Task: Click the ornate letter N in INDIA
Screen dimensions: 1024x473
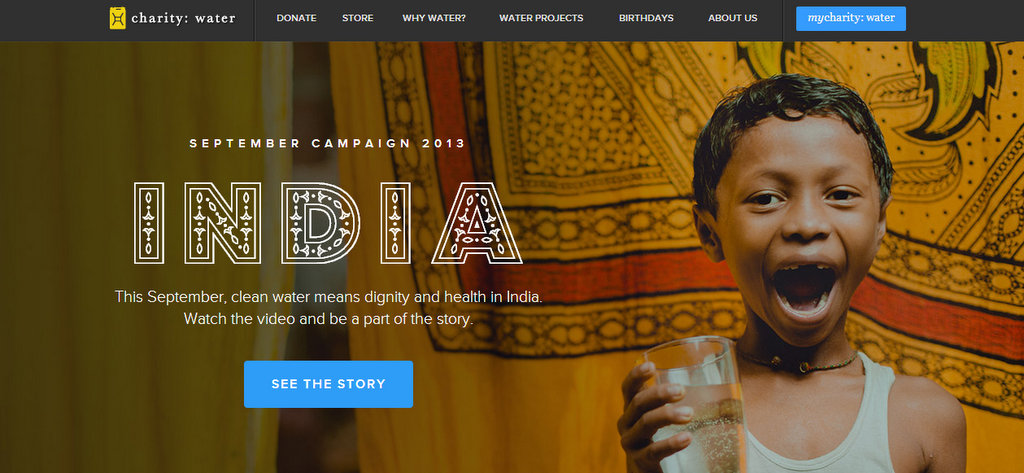Action: pos(223,223)
